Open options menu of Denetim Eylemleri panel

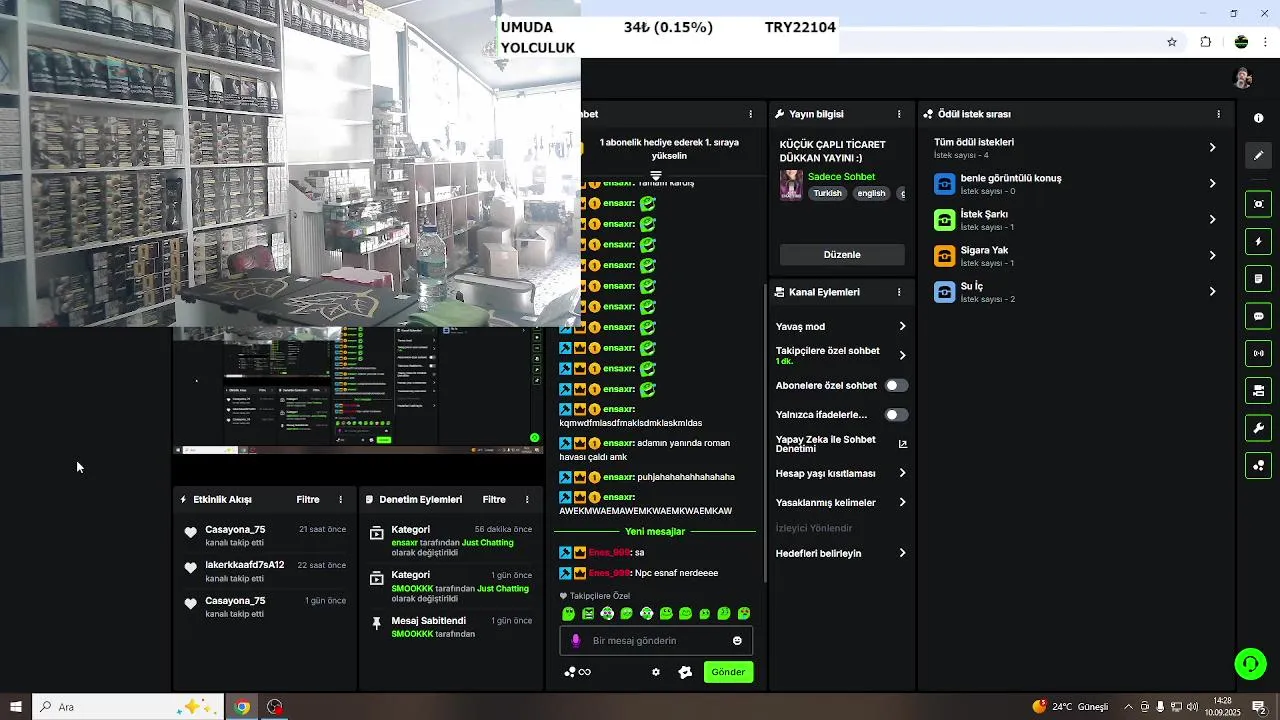point(527,499)
